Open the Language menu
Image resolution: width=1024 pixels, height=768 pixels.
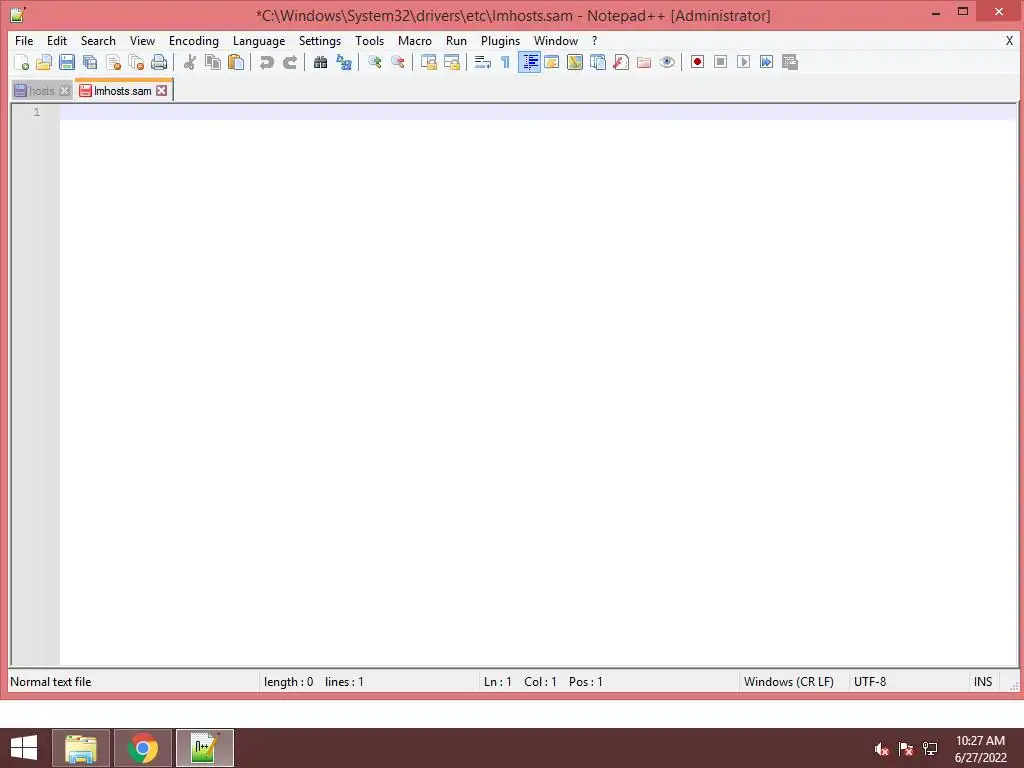(259, 40)
